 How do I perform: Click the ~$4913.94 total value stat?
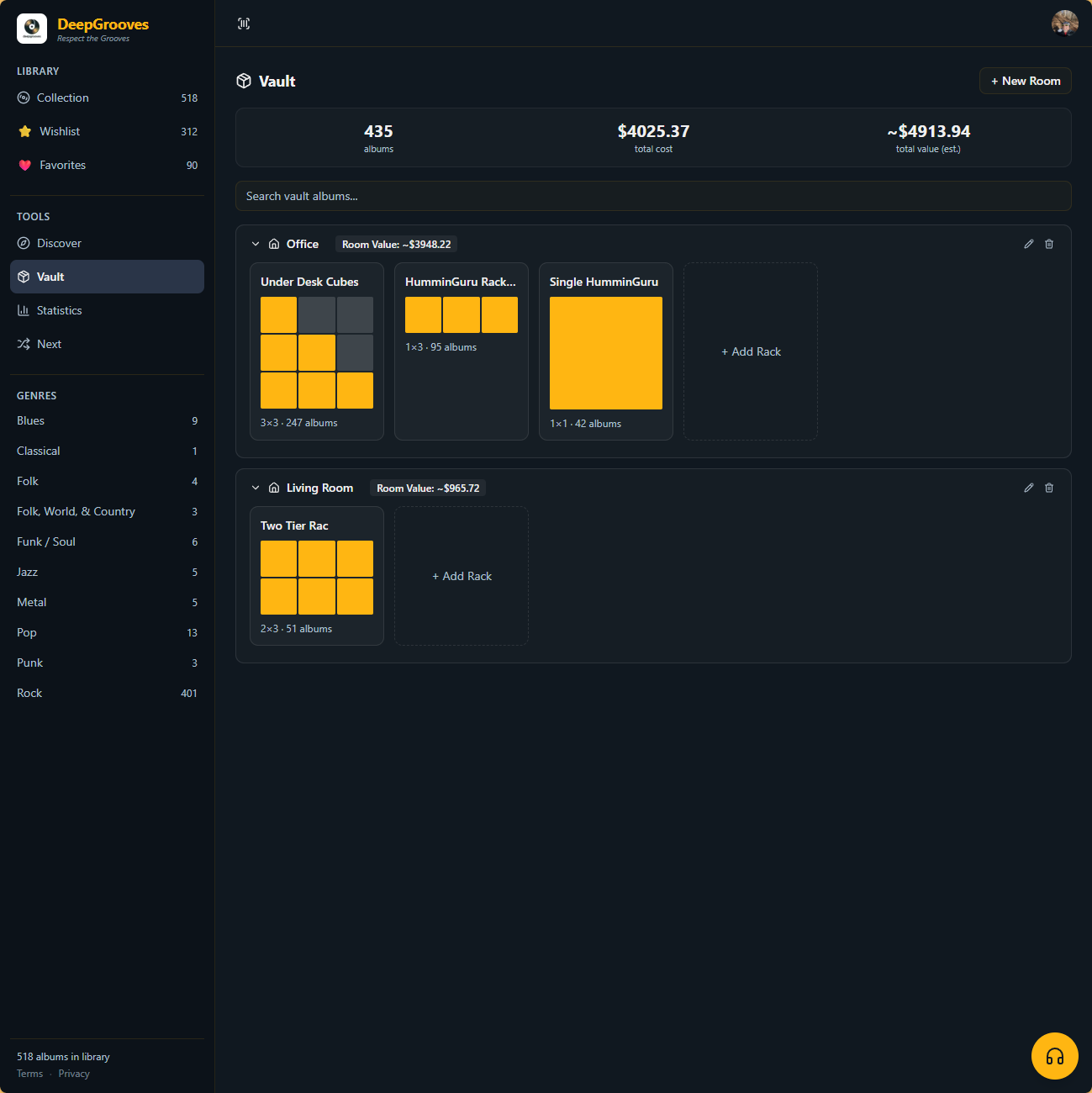pyautogui.click(x=928, y=138)
